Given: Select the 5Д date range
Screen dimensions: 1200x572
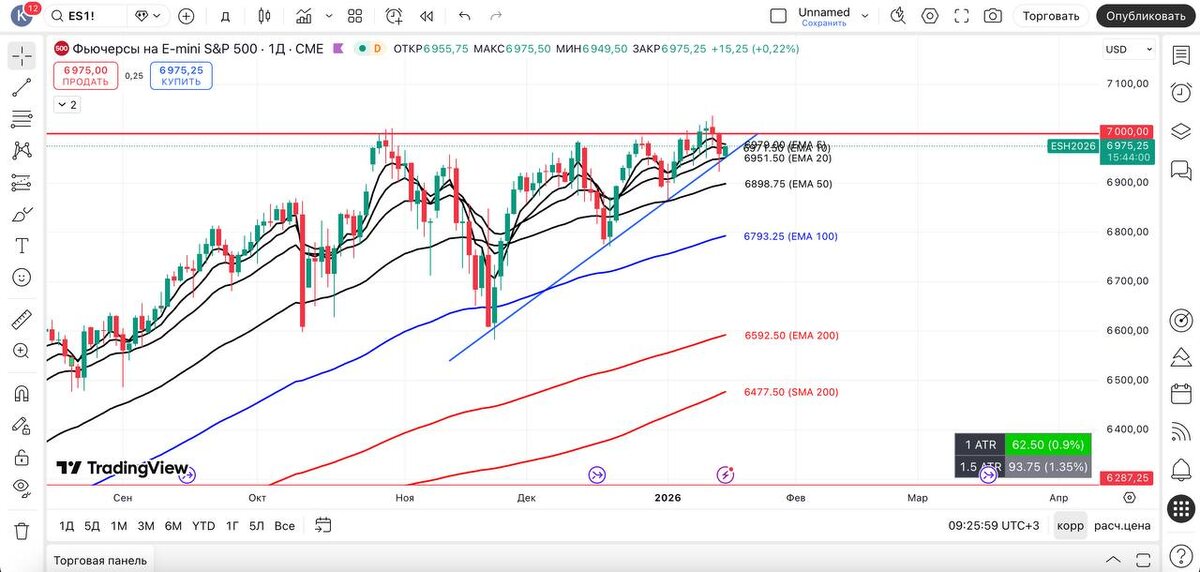Looking at the screenshot, I should pos(92,526).
